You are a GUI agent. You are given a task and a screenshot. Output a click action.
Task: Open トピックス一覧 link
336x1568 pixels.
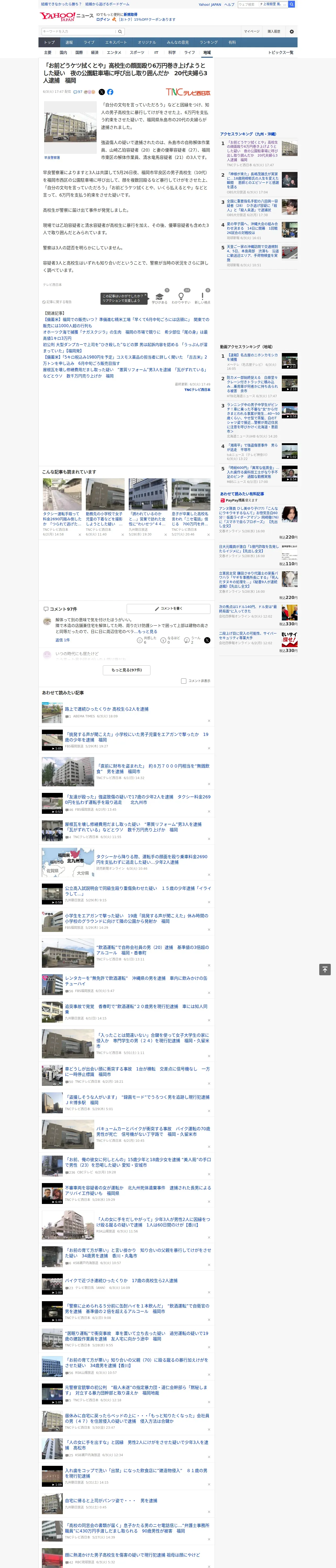(281, 53)
